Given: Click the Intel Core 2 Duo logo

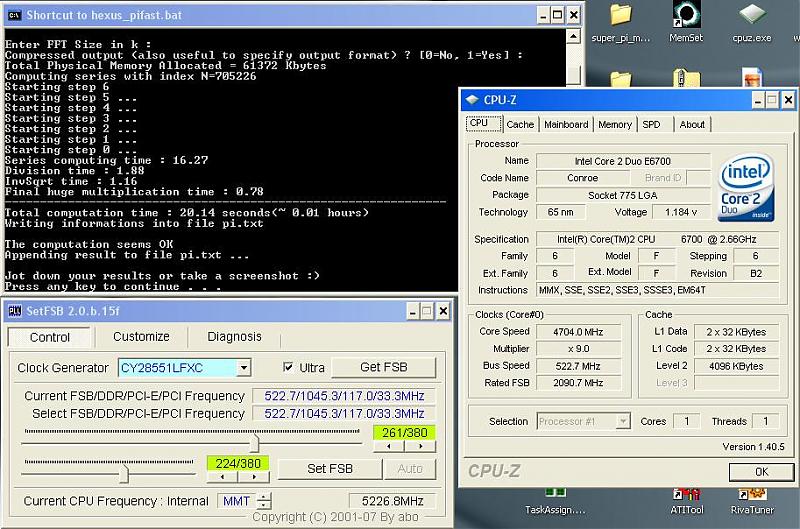Looking at the screenshot, I should coord(746,188).
